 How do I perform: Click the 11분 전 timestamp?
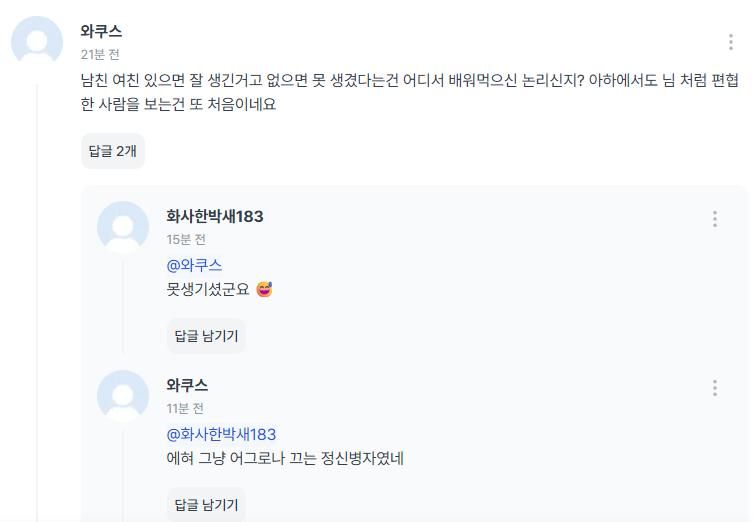coord(185,409)
